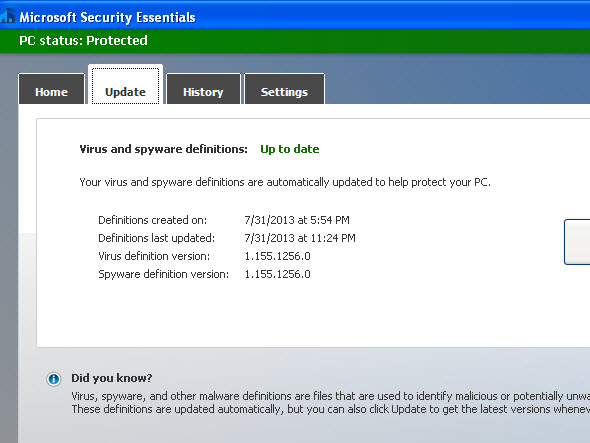Click the green PC status: Protected banner
Viewport: 590px width, 443px height.
295,41
